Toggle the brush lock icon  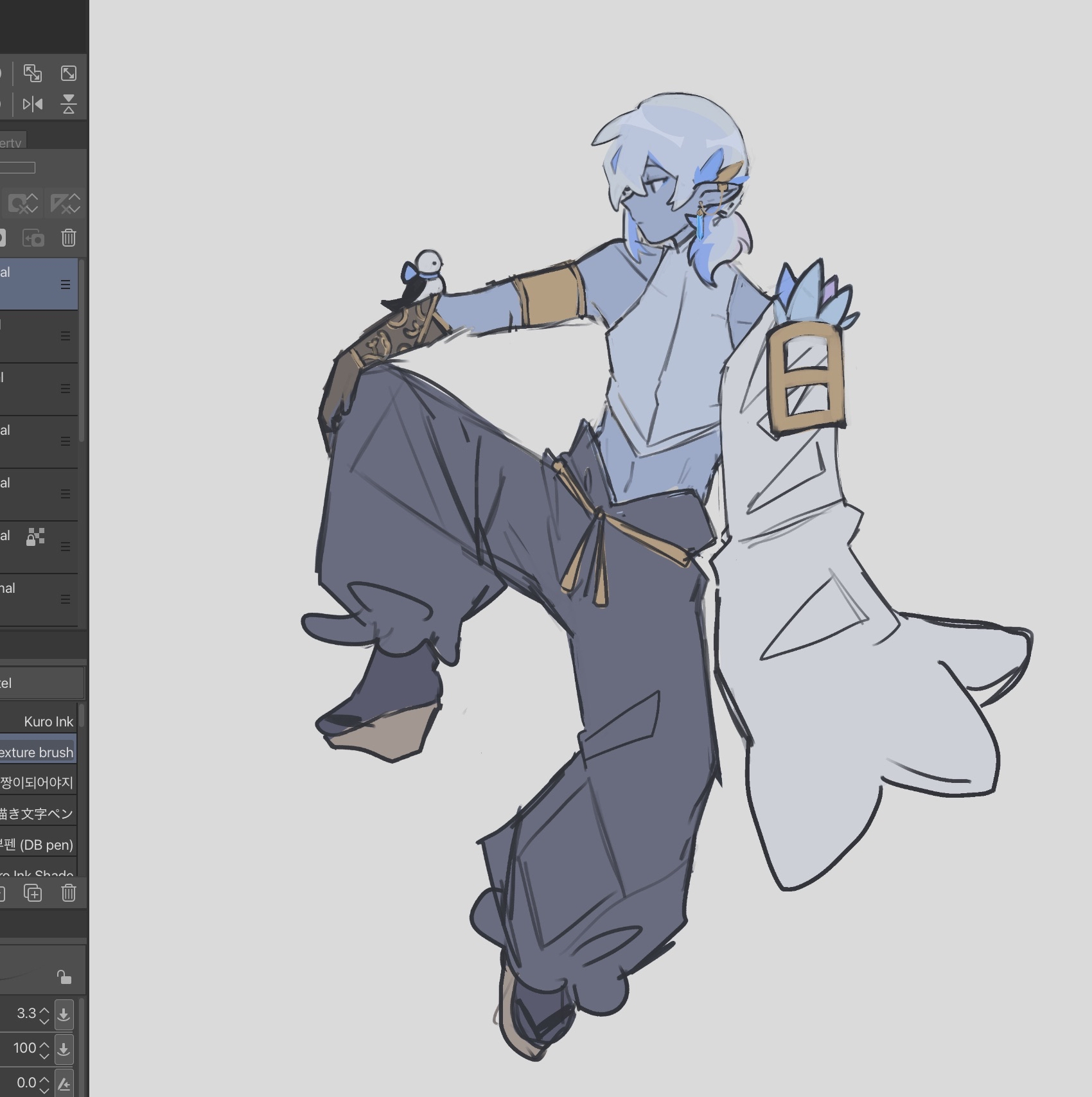coord(64,977)
